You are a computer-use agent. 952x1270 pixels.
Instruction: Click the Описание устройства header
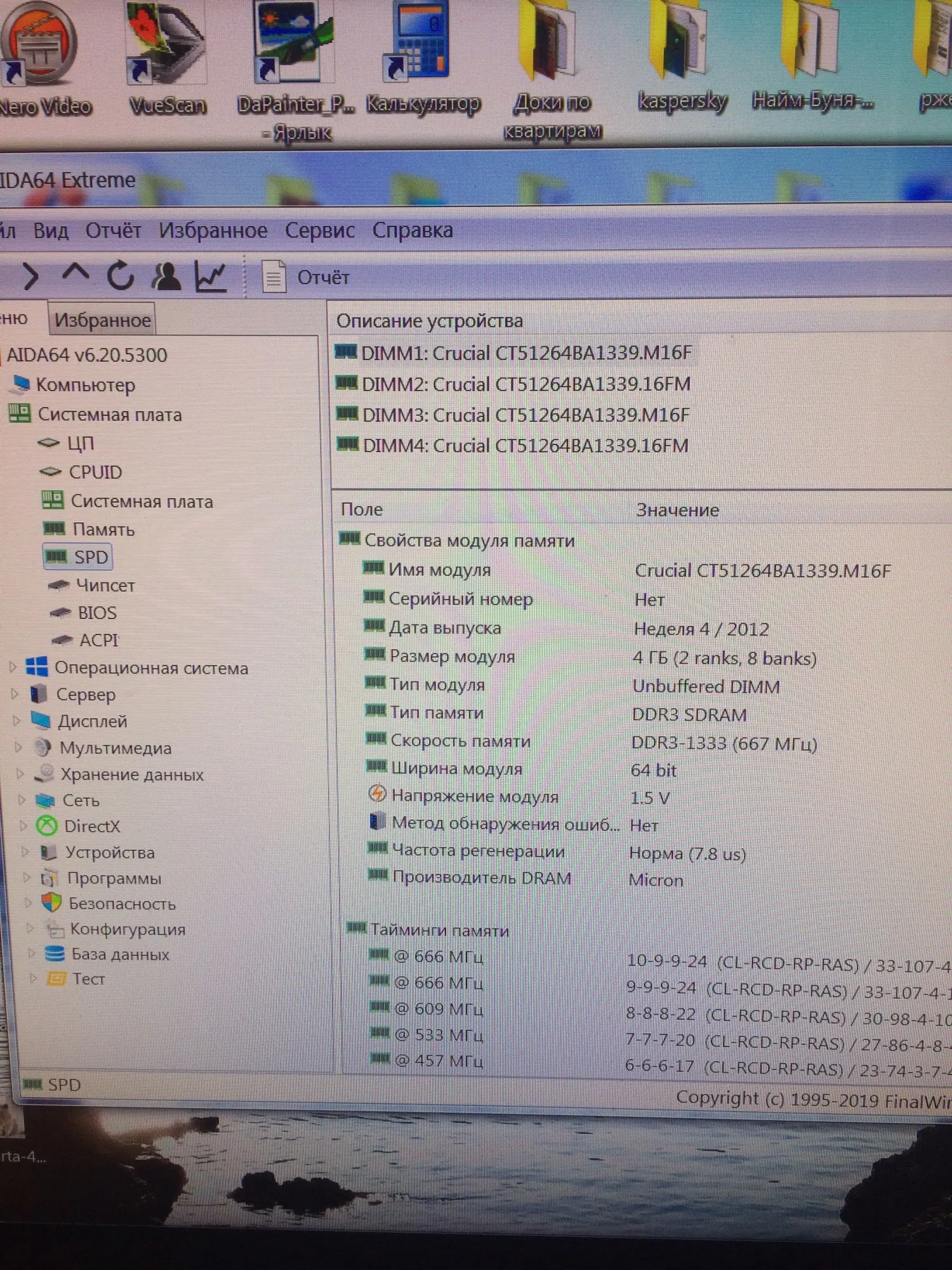click(x=429, y=321)
